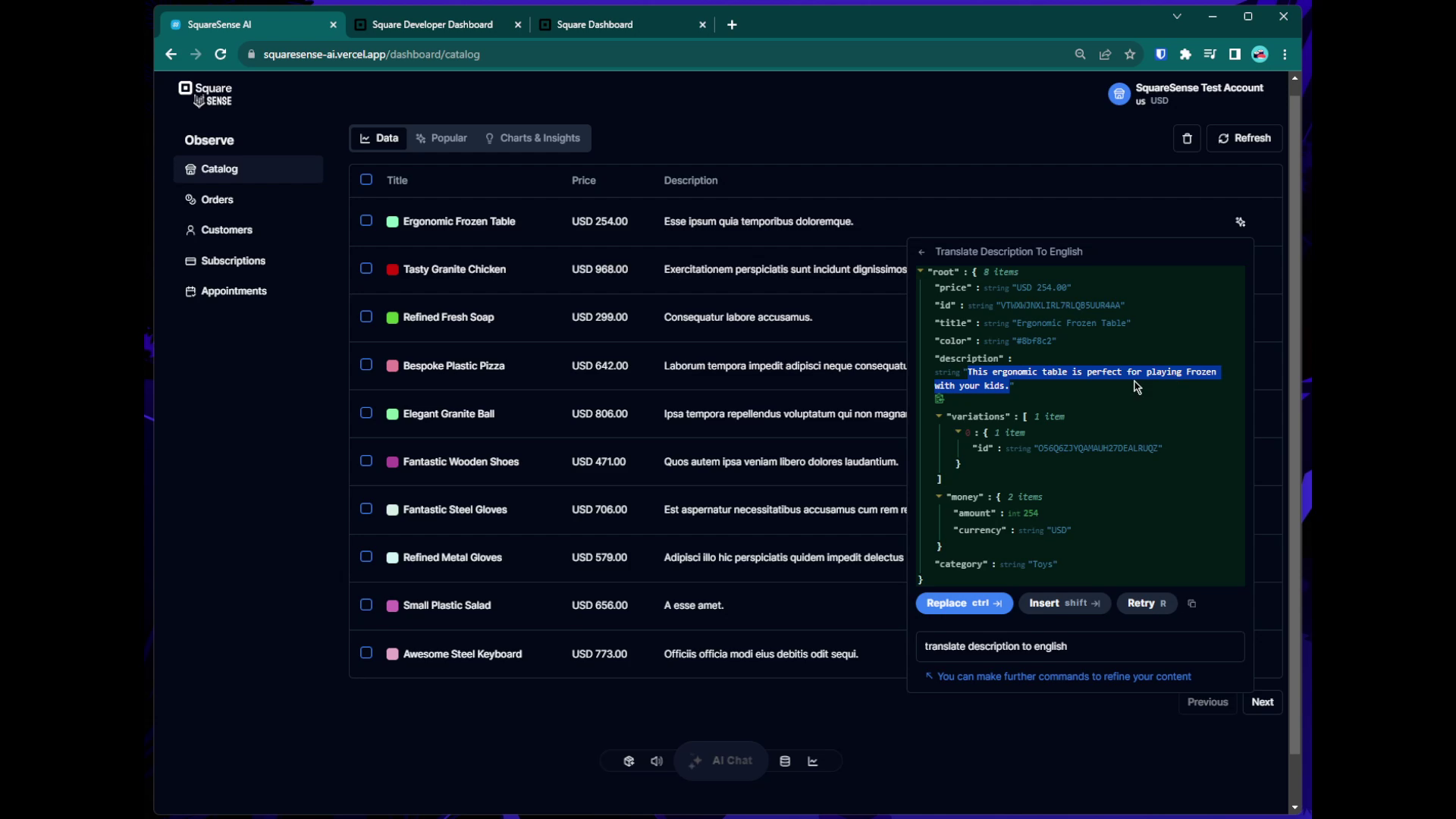This screenshot has height=819, width=1456.
Task: Click the copy icon next to Retry
Action: point(1192,604)
